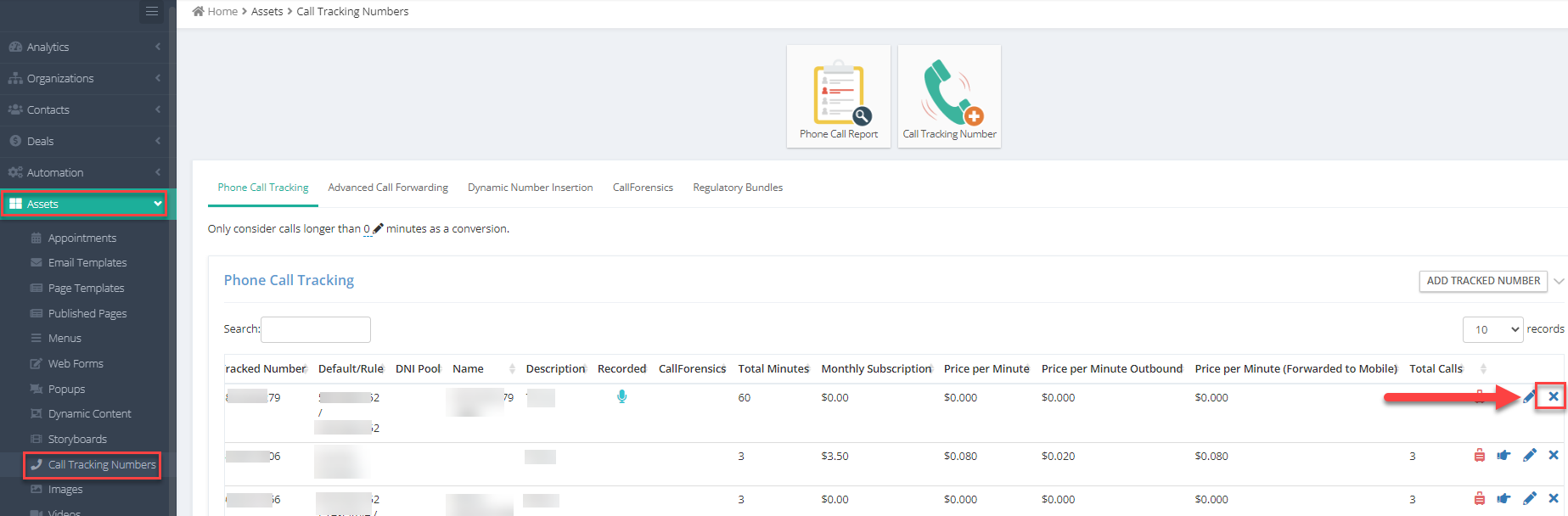Click the Appointments calendar icon
Viewport: 1568px width, 516px height.
tap(36, 238)
